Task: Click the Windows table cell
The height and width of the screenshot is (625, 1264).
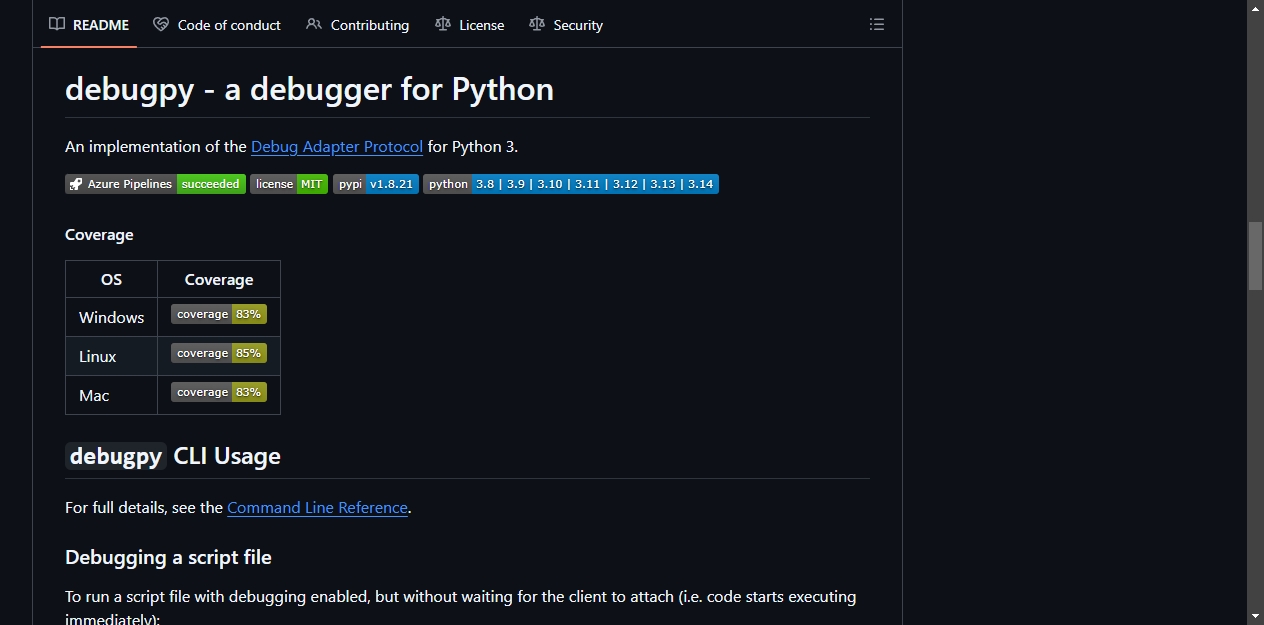Action: (x=112, y=317)
